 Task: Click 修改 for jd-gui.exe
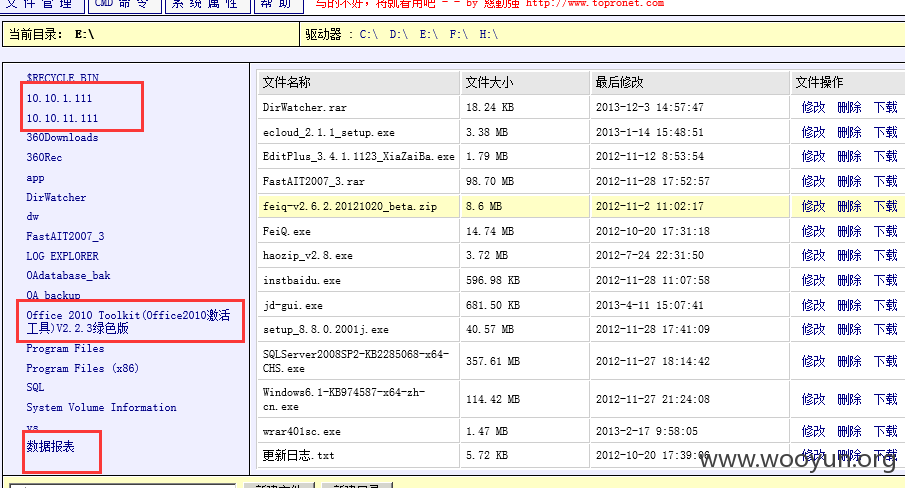click(814, 305)
